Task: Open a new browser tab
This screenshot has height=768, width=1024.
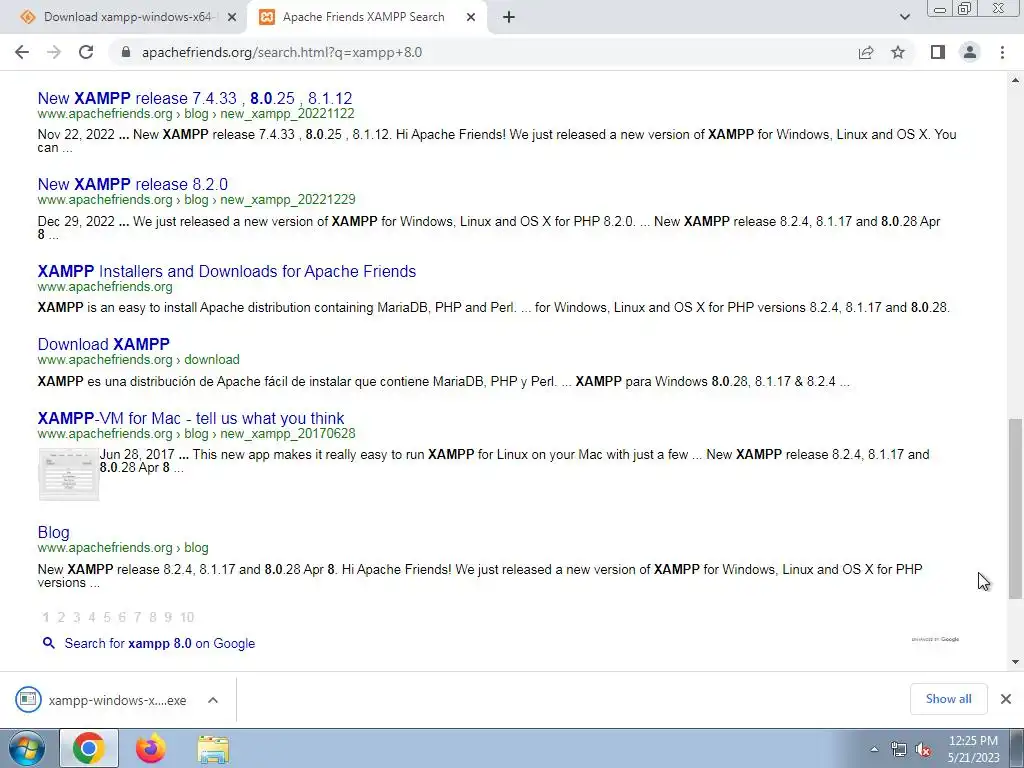Action: coord(509,18)
